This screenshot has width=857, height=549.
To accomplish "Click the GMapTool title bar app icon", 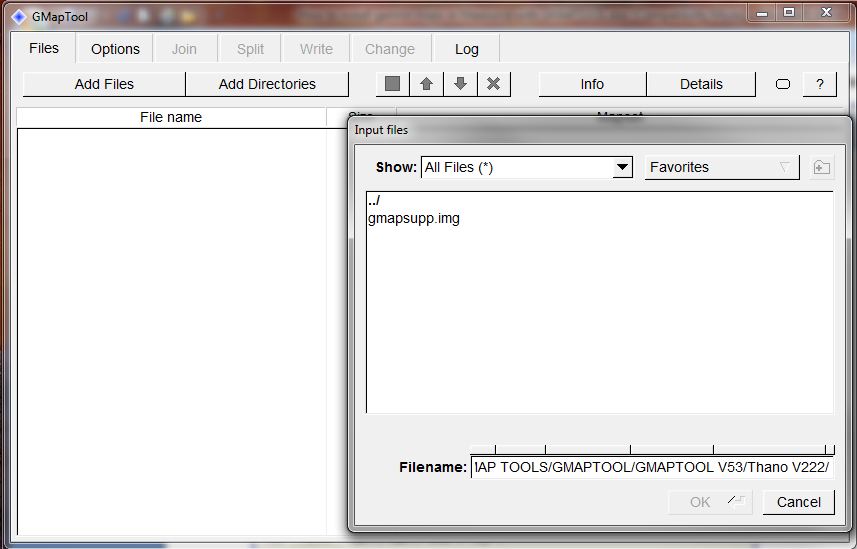I will (x=18, y=16).
